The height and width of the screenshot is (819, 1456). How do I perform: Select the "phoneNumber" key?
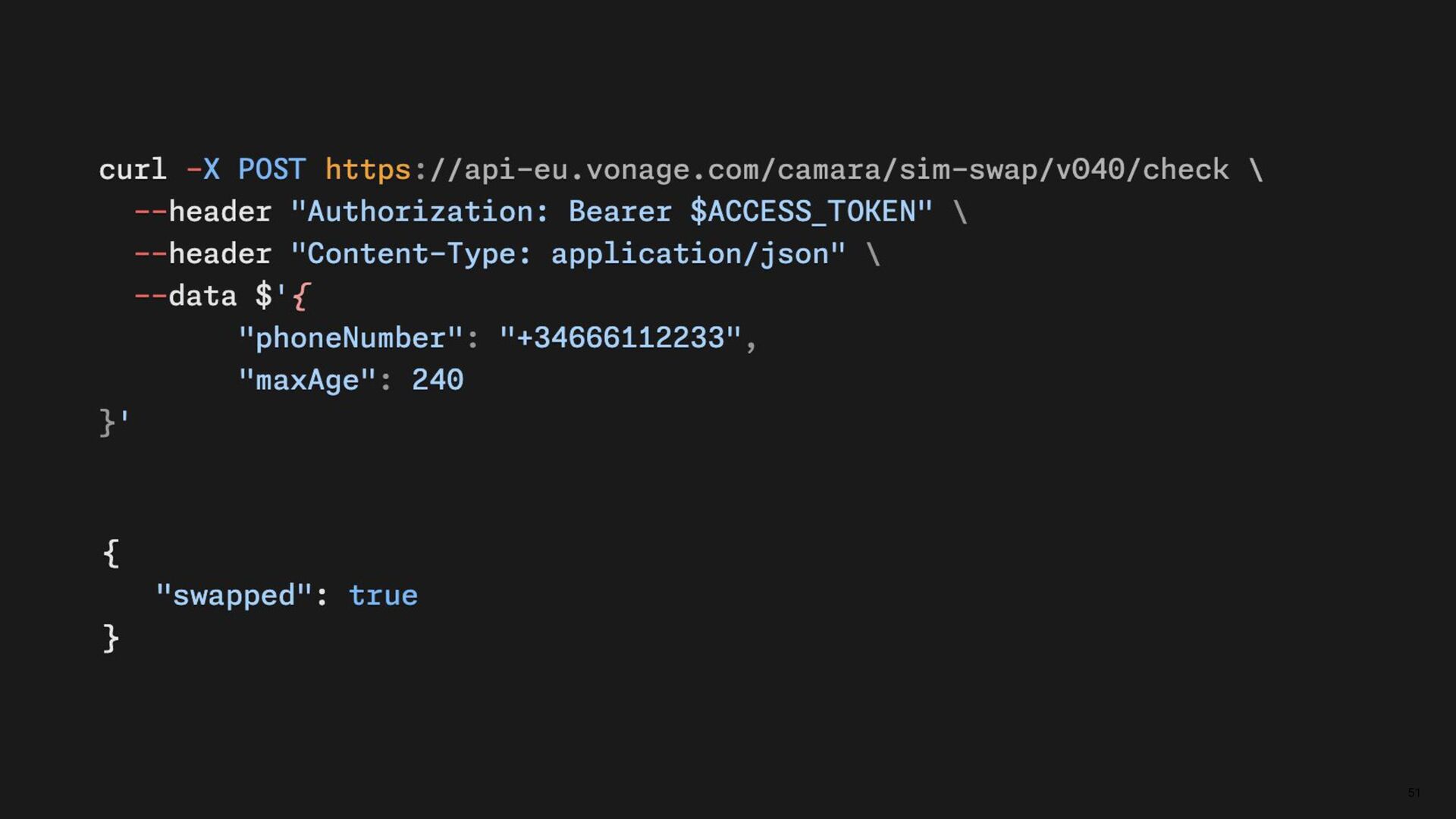pos(350,338)
